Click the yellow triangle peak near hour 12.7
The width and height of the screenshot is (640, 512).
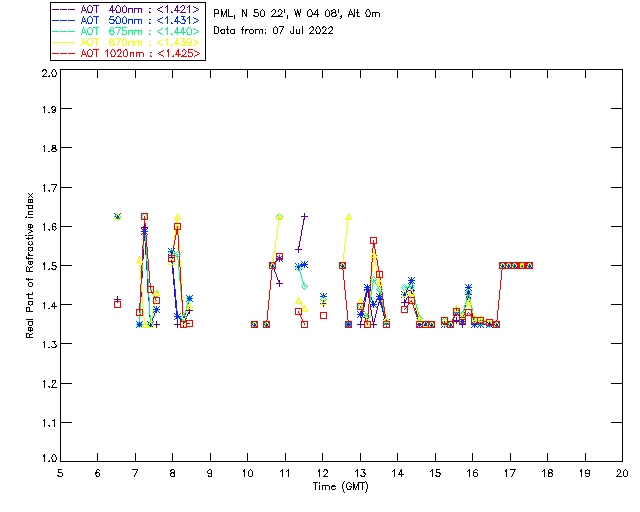(348, 217)
